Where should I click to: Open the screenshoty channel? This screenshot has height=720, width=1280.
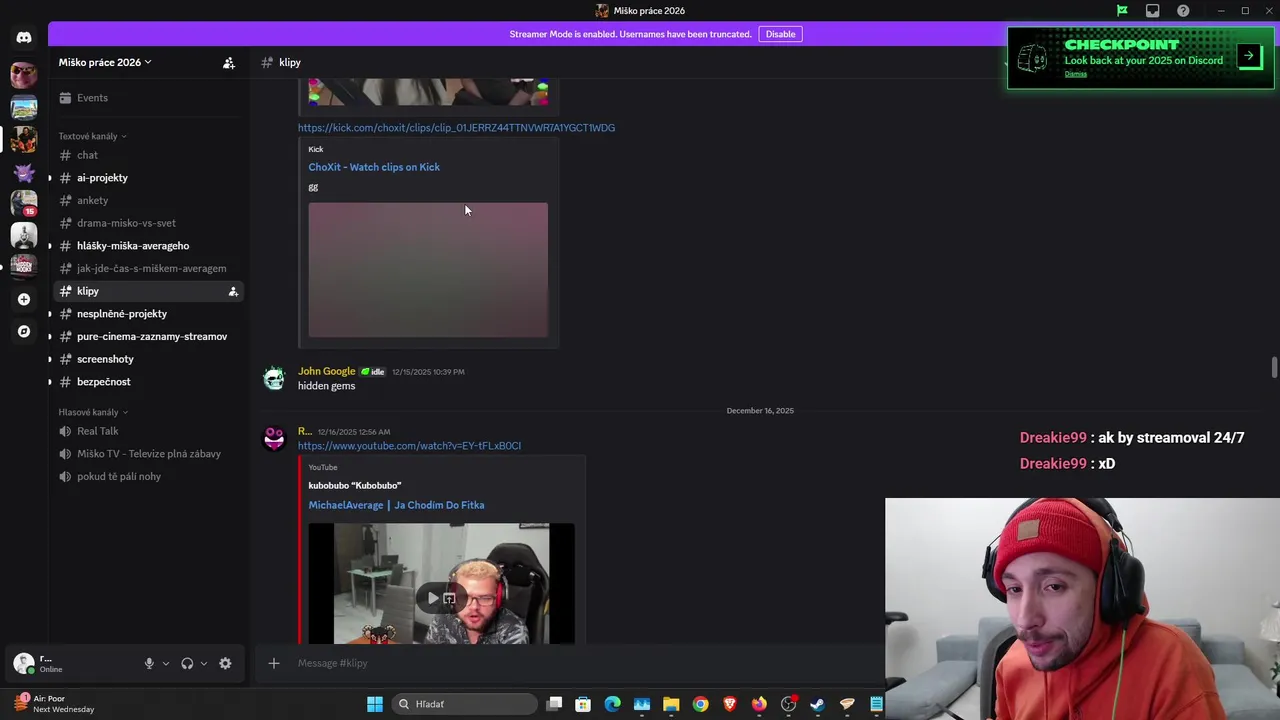pos(148,359)
